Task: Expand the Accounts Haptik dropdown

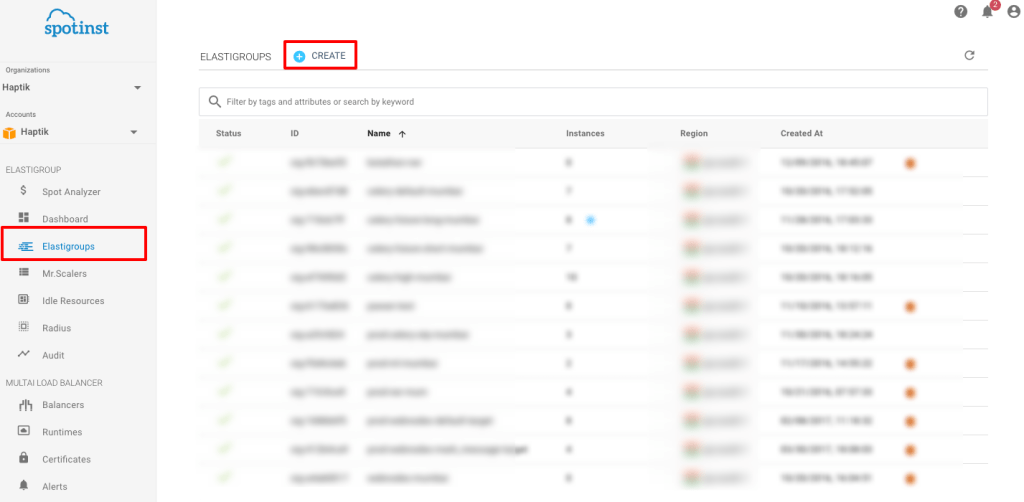Action: point(133,132)
